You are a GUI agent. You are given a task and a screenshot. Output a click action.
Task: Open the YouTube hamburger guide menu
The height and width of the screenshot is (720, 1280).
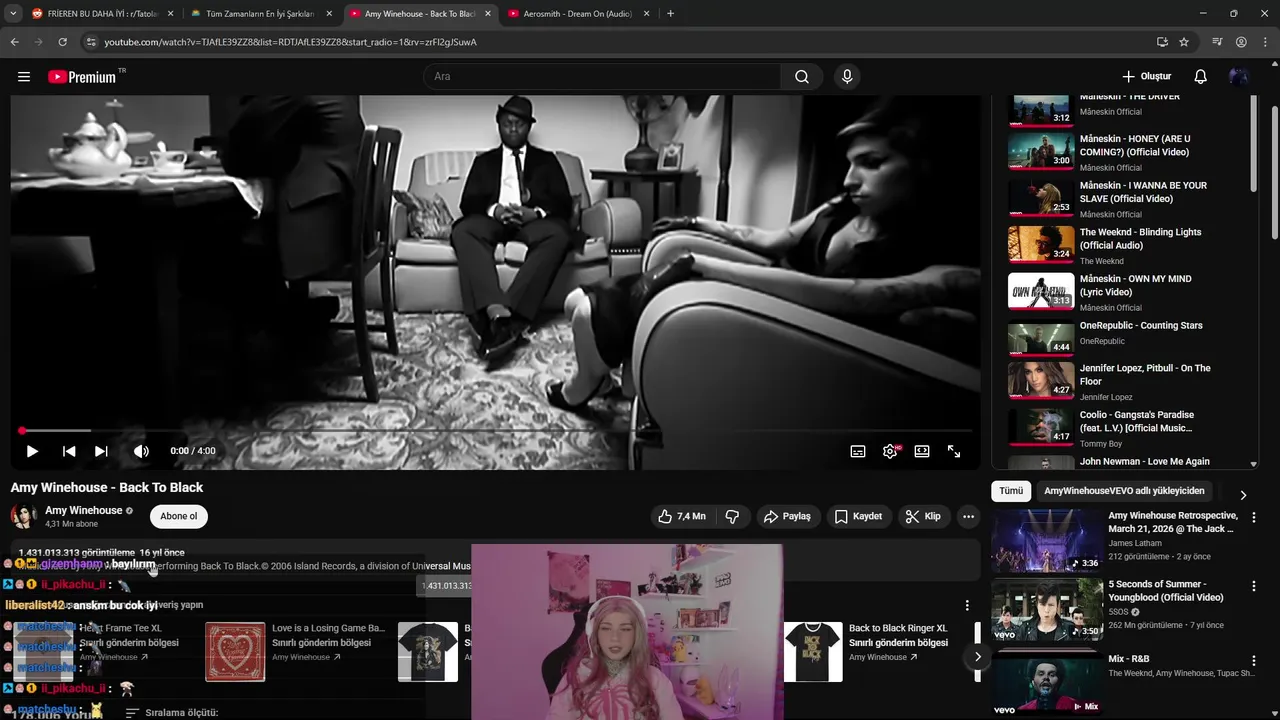(x=24, y=77)
